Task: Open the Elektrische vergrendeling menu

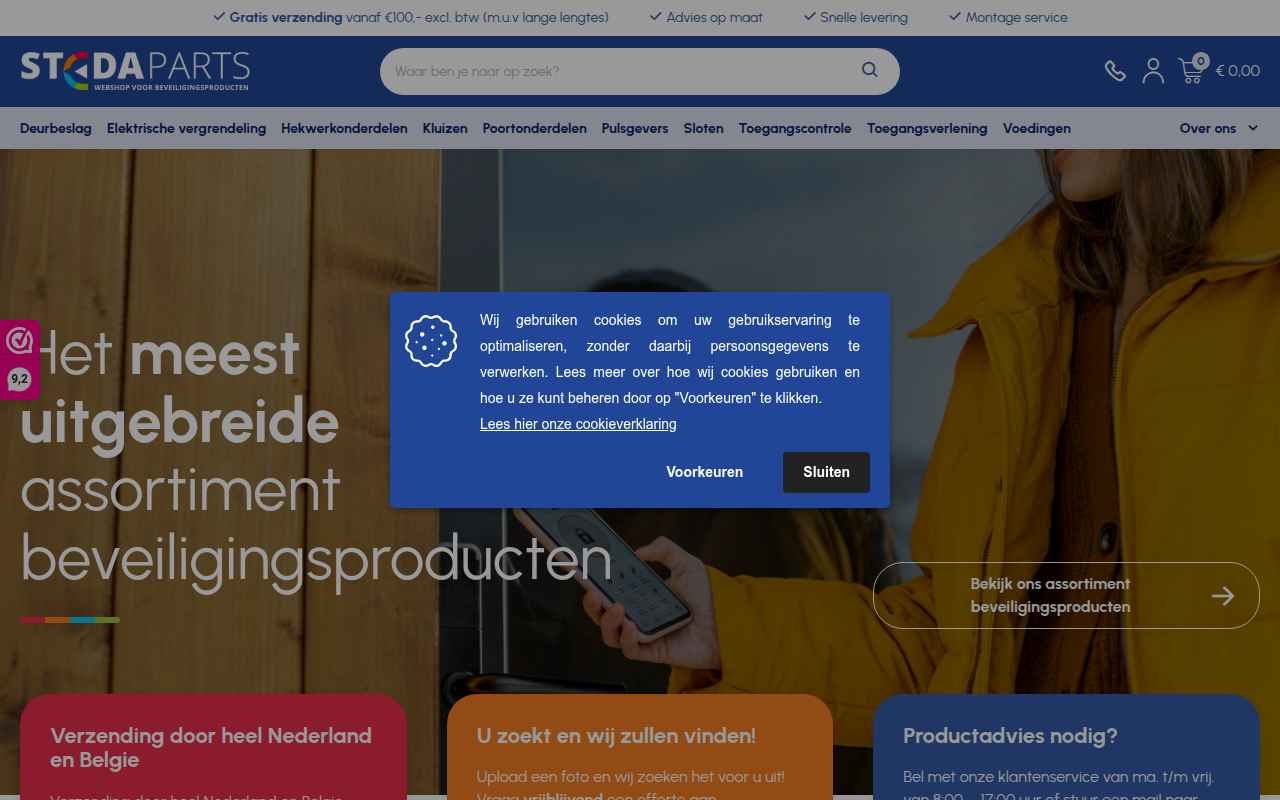Action: point(186,128)
